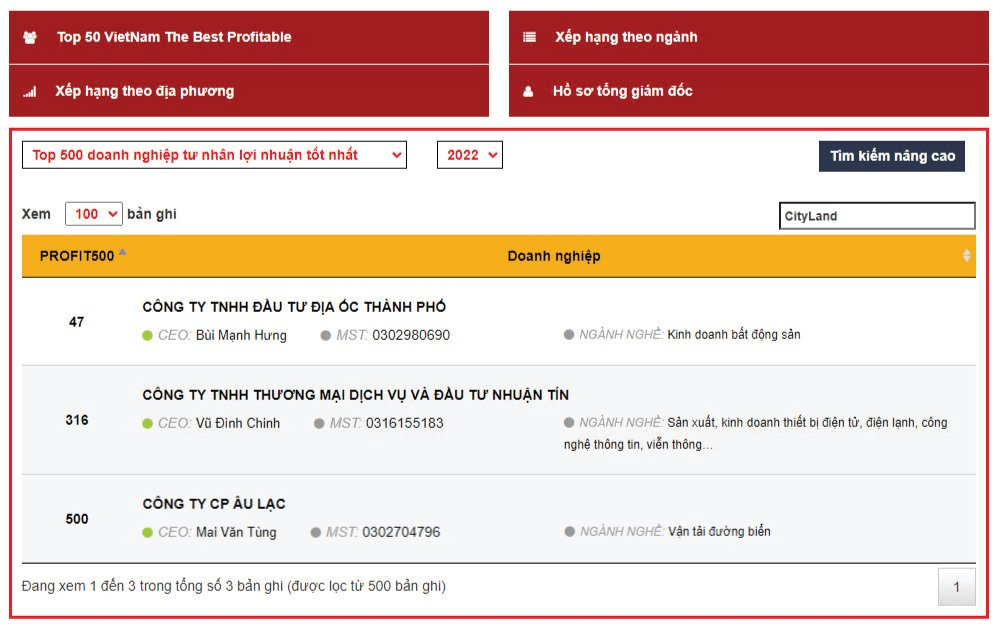Expand the 2022 year dropdown
1000x630 pixels.
469,155
